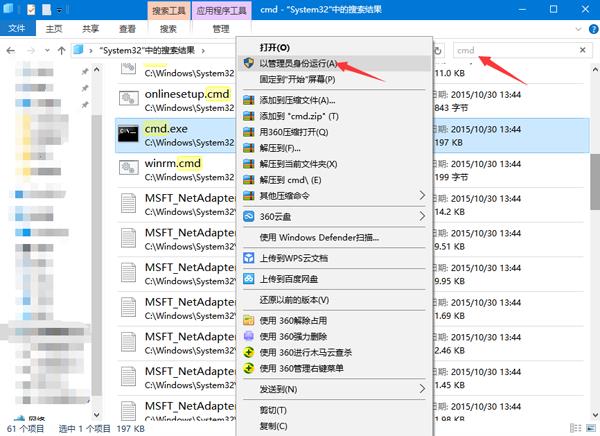This screenshot has width=600, height=436.
Task: Click the 360解除占用 folder icon
Action: click(249, 320)
